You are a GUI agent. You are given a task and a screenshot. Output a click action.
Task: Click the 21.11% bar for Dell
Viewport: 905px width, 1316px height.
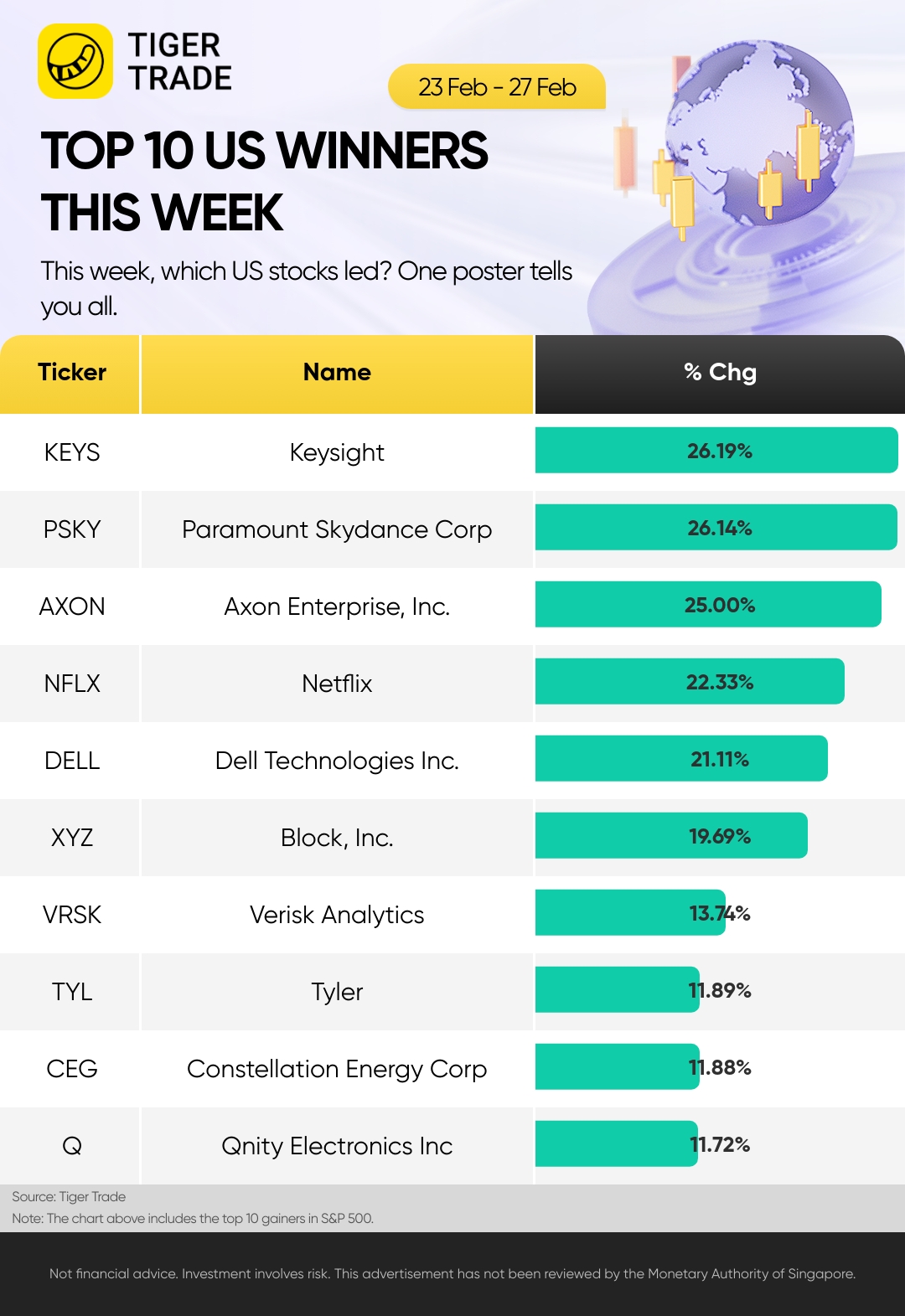point(681,759)
